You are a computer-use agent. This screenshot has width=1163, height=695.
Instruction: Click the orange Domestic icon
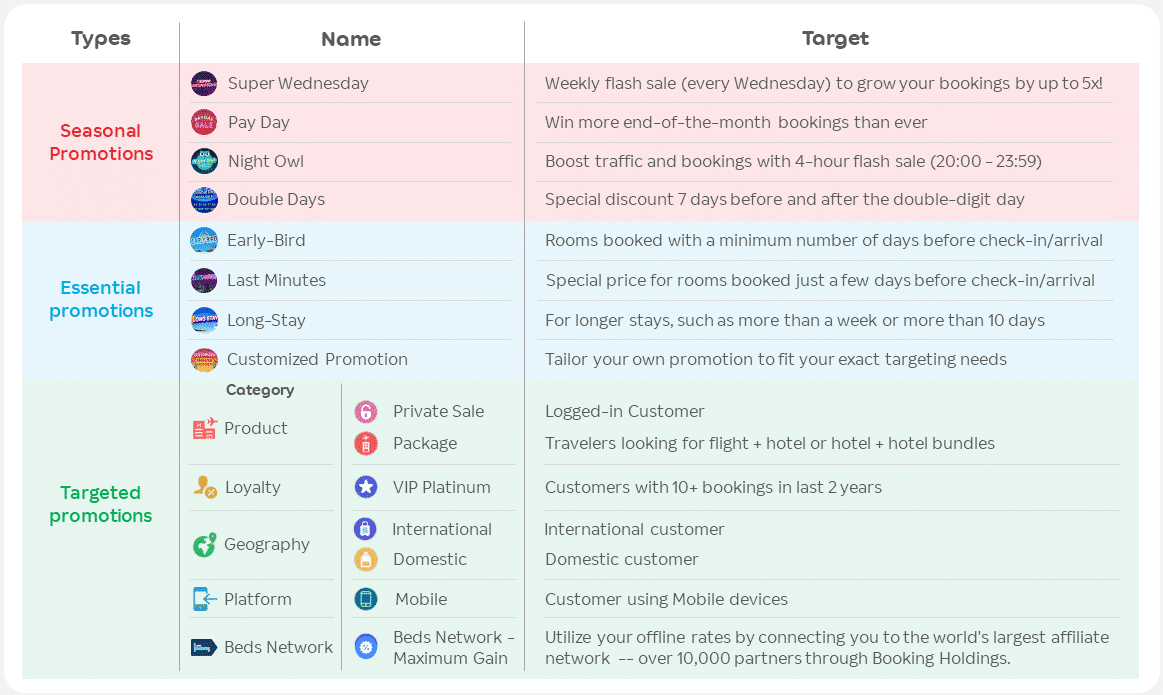point(366,559)
